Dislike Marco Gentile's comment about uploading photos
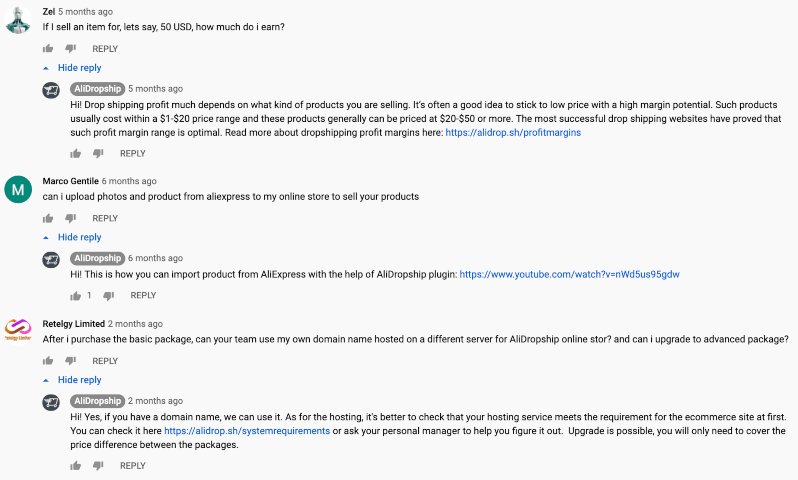 pos(70,218)
